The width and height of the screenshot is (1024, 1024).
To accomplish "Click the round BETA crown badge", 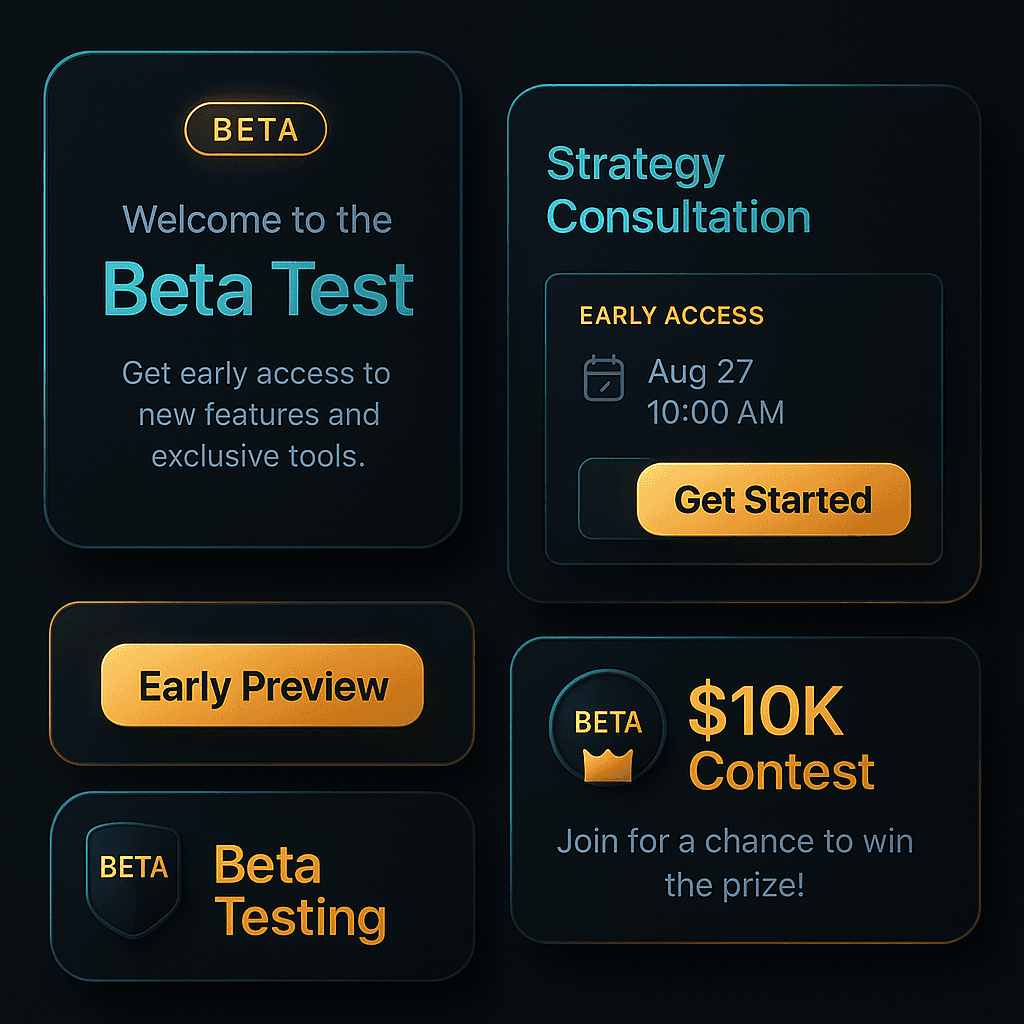I will (608, 726).
